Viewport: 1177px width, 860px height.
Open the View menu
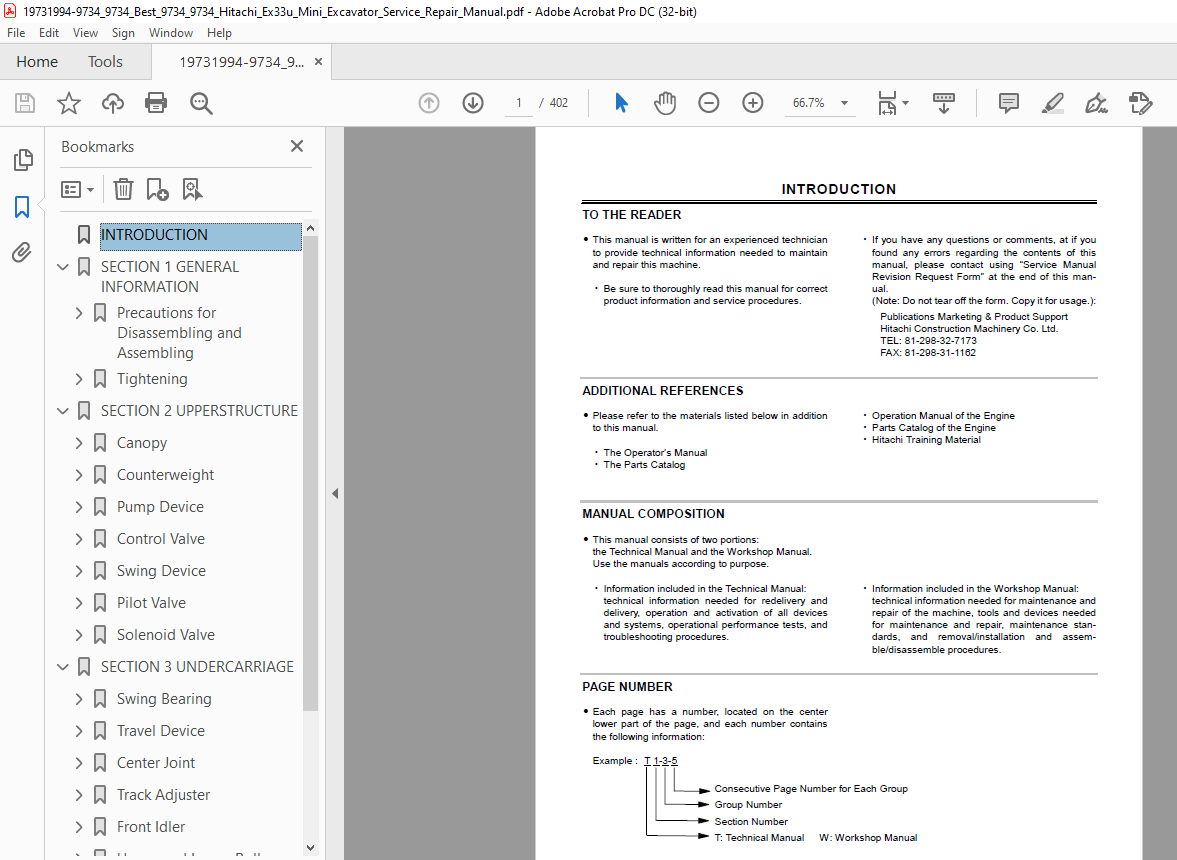[x=85, y=33]
